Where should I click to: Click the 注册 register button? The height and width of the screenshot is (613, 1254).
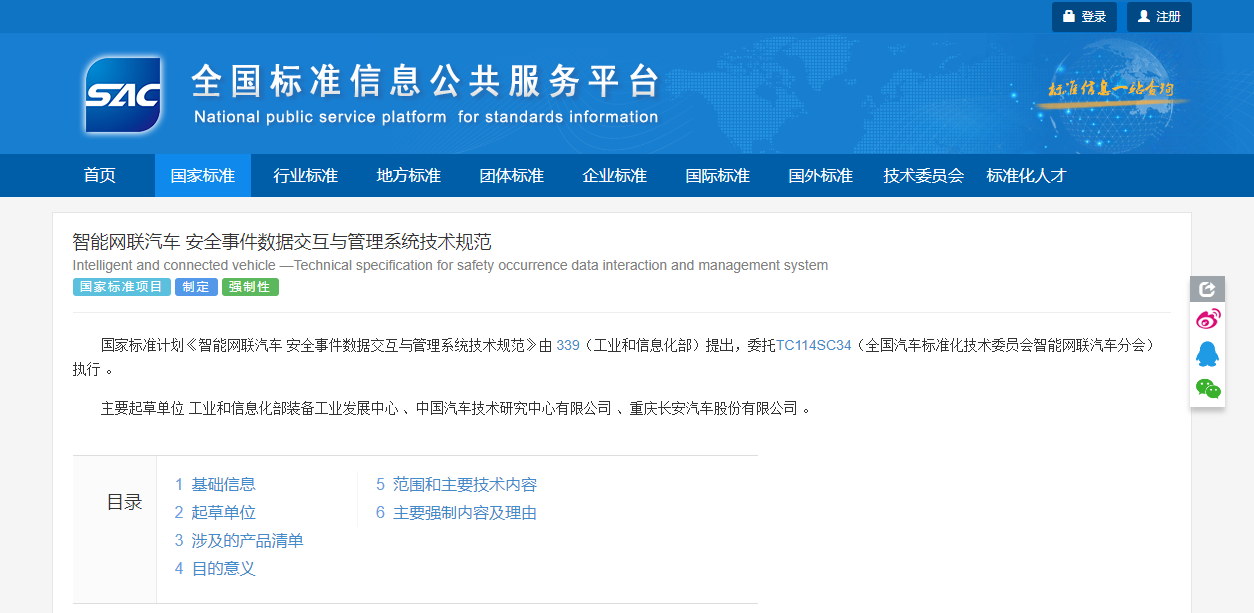[x=1159, y=17]
